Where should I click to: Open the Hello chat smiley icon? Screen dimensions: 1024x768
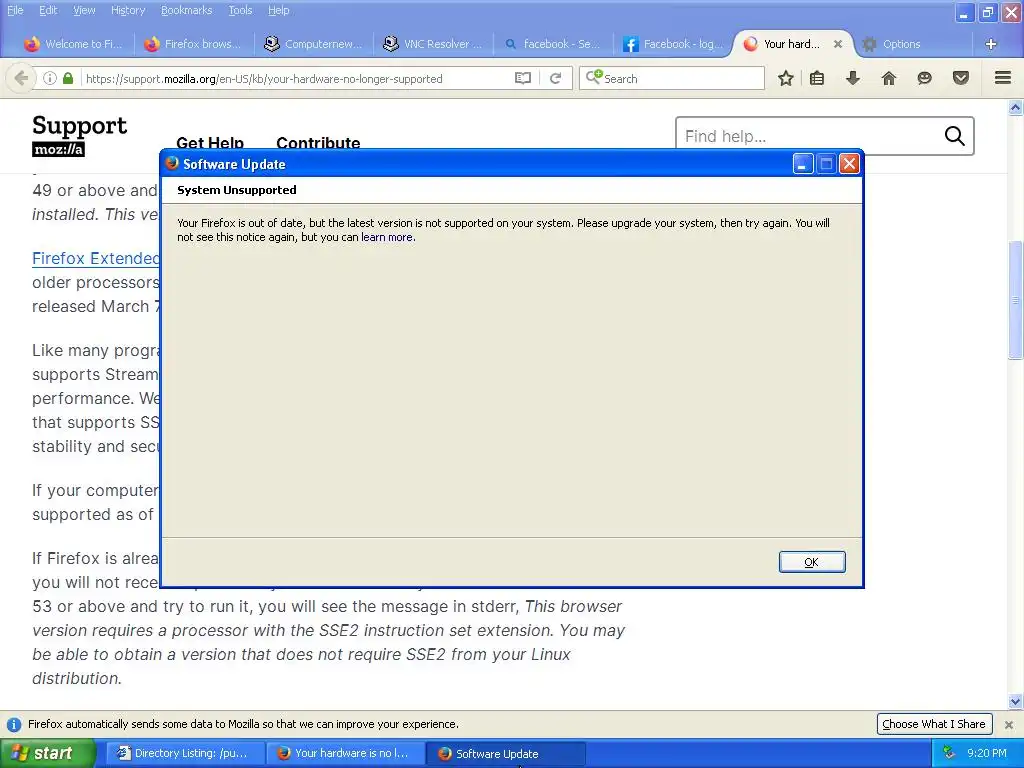924,78
